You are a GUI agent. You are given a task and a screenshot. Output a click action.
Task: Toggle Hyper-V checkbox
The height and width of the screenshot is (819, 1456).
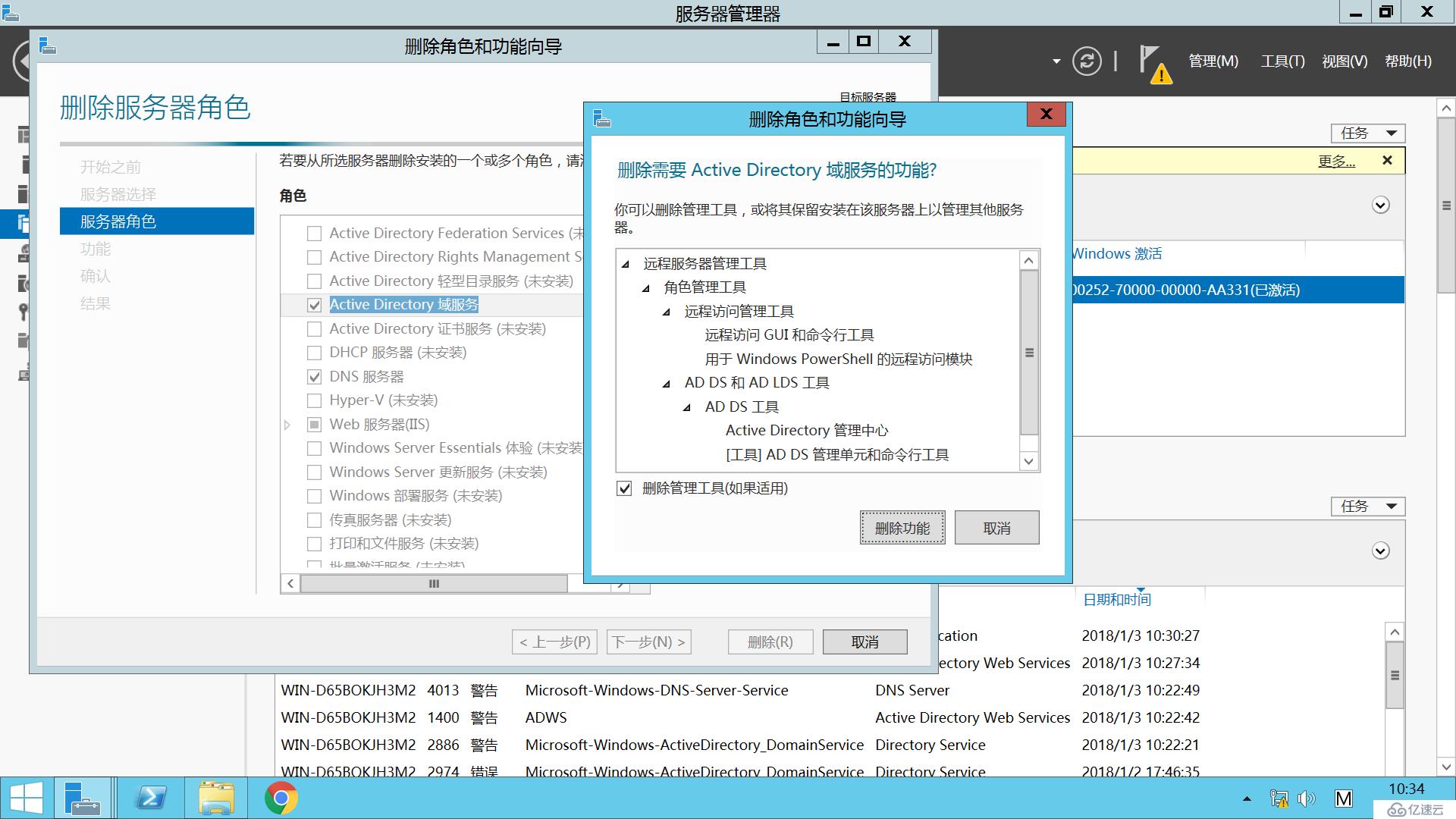314,400
